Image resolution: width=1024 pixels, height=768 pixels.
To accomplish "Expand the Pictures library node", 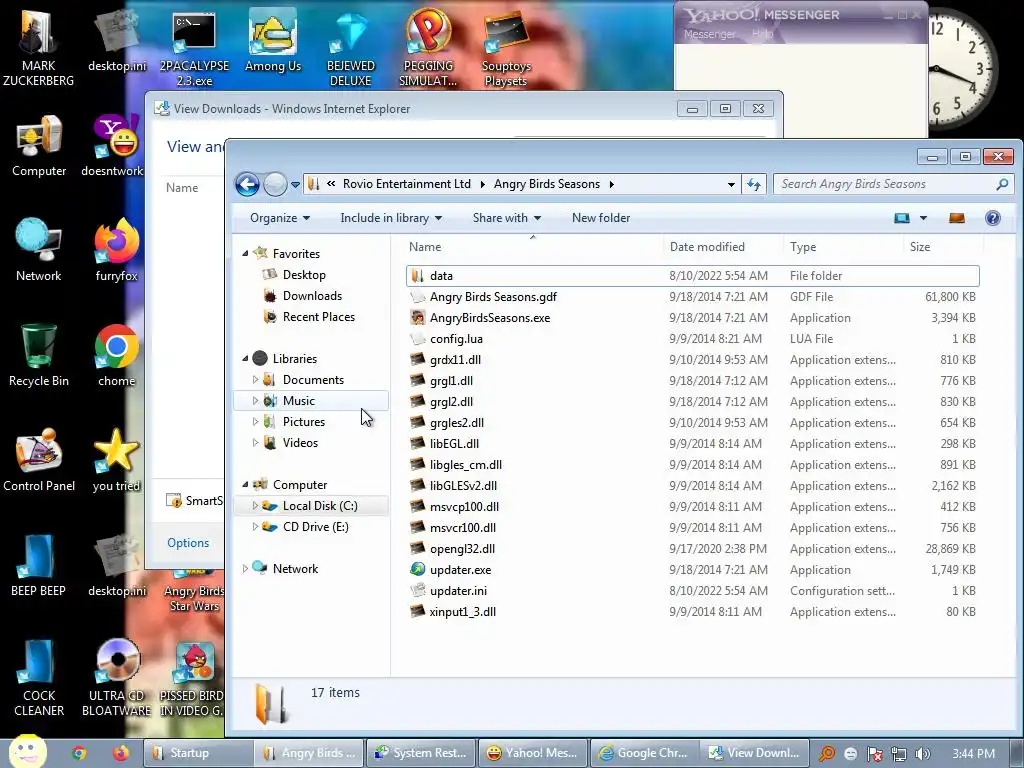I will click(255, 421).
